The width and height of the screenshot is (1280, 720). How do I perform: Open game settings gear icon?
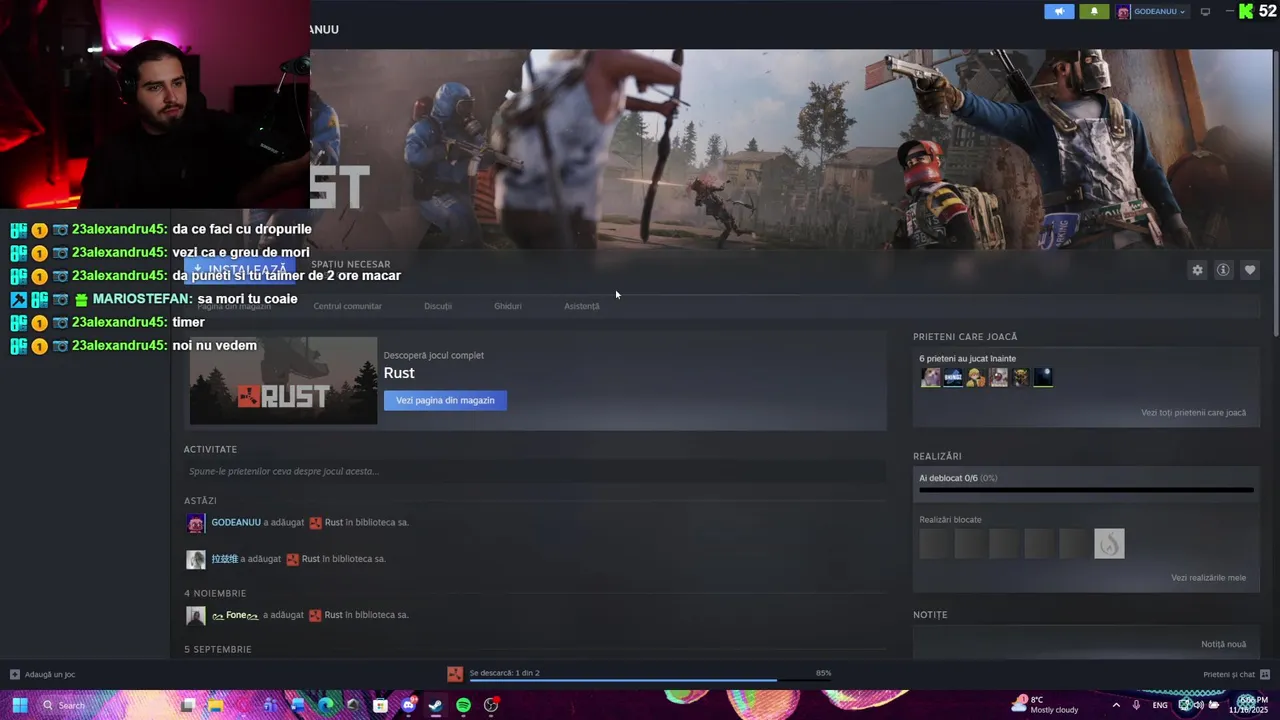click(1197, 270)
